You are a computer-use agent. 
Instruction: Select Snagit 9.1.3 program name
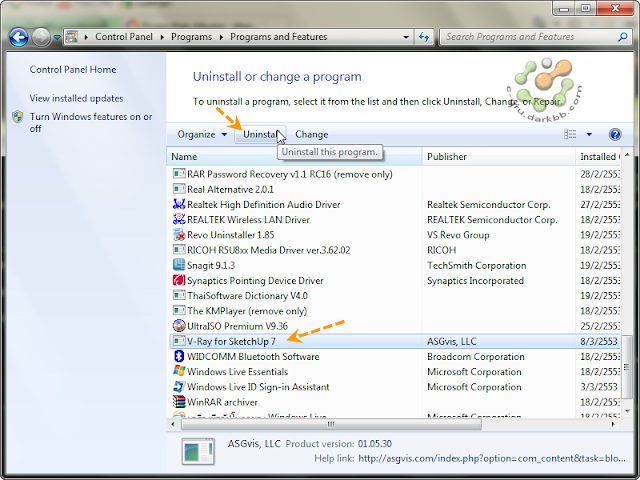211,265
